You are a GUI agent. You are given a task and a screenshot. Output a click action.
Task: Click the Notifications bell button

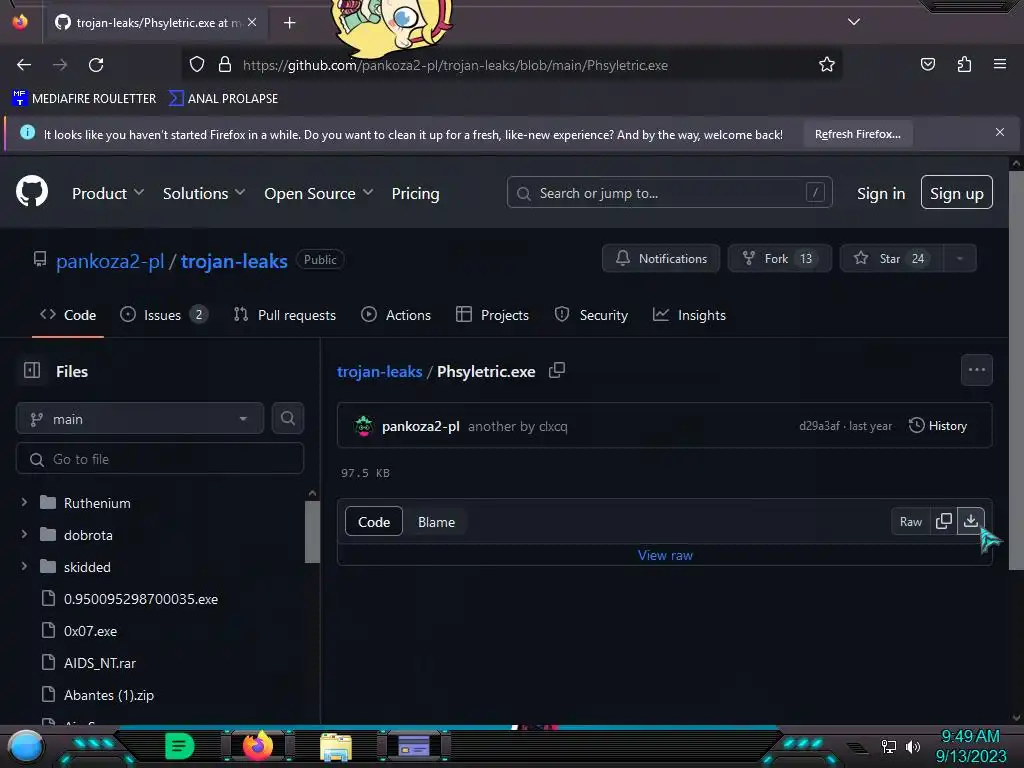(x=661, y=259)
